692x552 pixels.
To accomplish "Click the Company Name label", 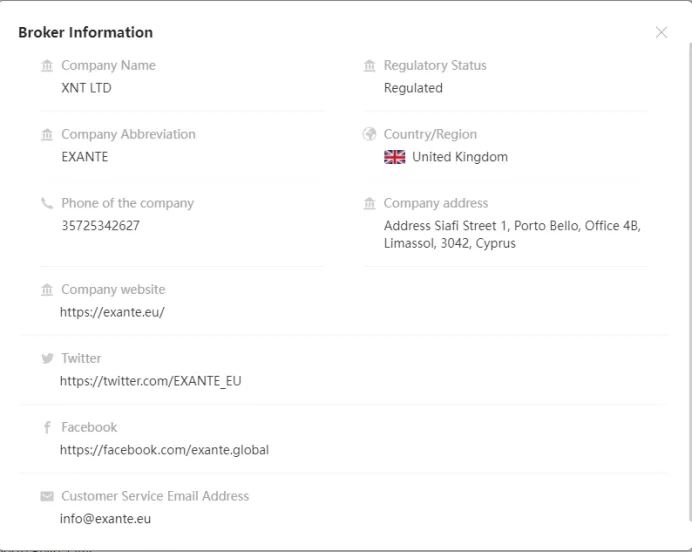I will (109, 65).
